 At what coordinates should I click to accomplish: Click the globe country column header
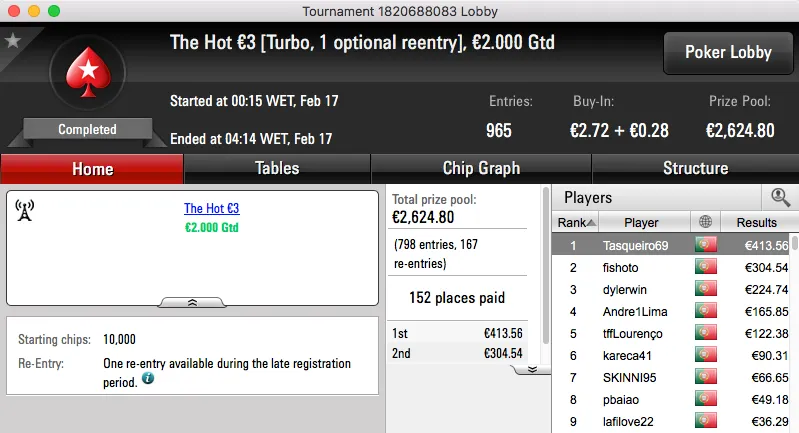[706, 222]
